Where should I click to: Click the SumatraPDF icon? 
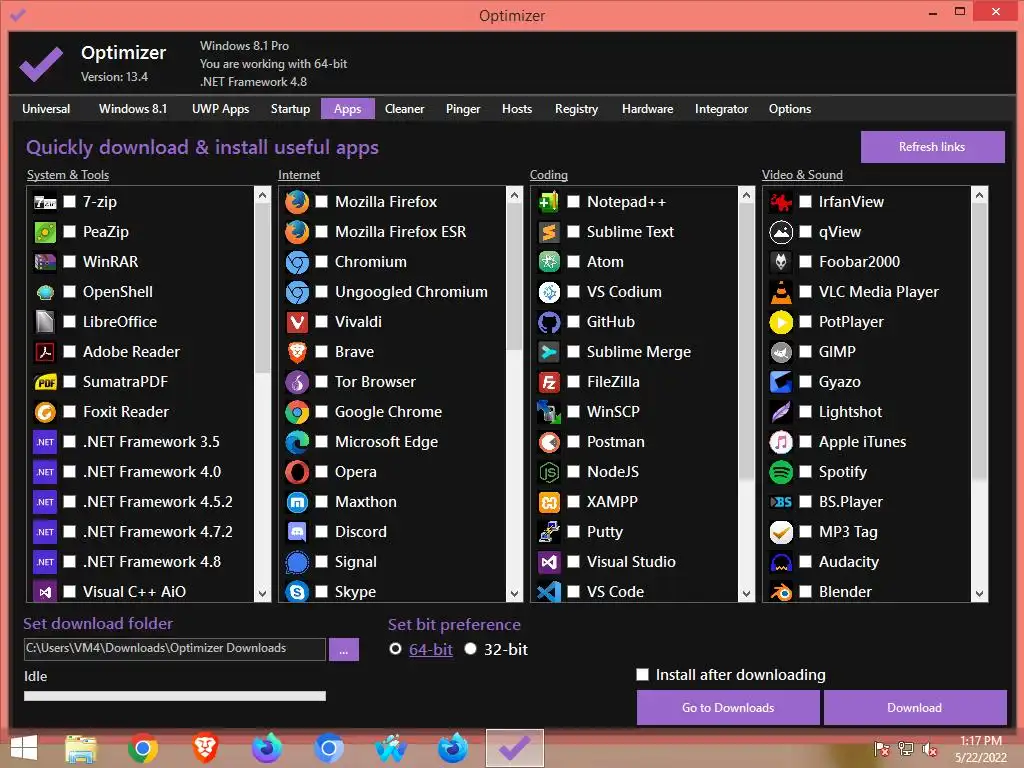(x=45, y=382)
